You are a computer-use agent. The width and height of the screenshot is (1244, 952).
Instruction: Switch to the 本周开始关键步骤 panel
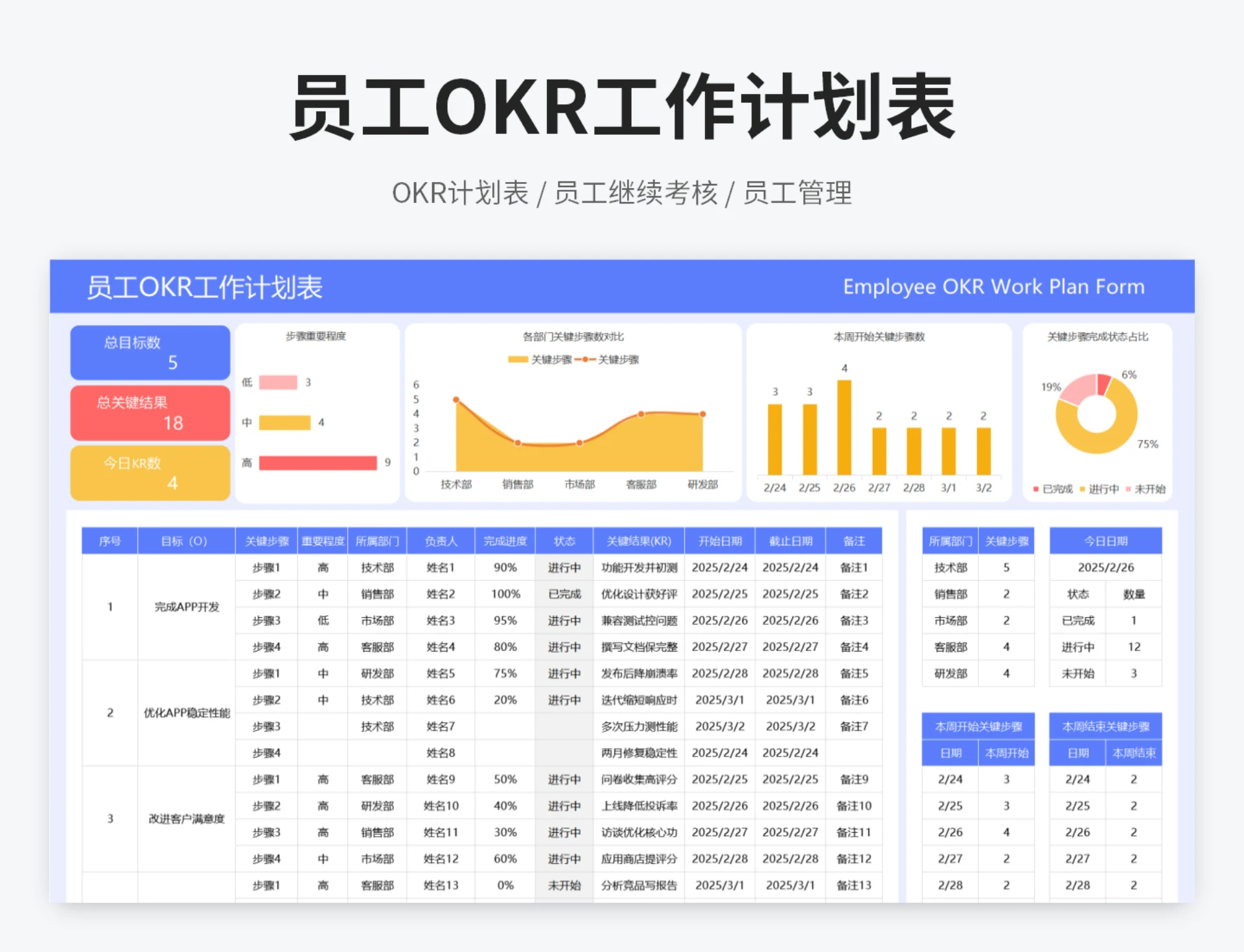[979, 726]
